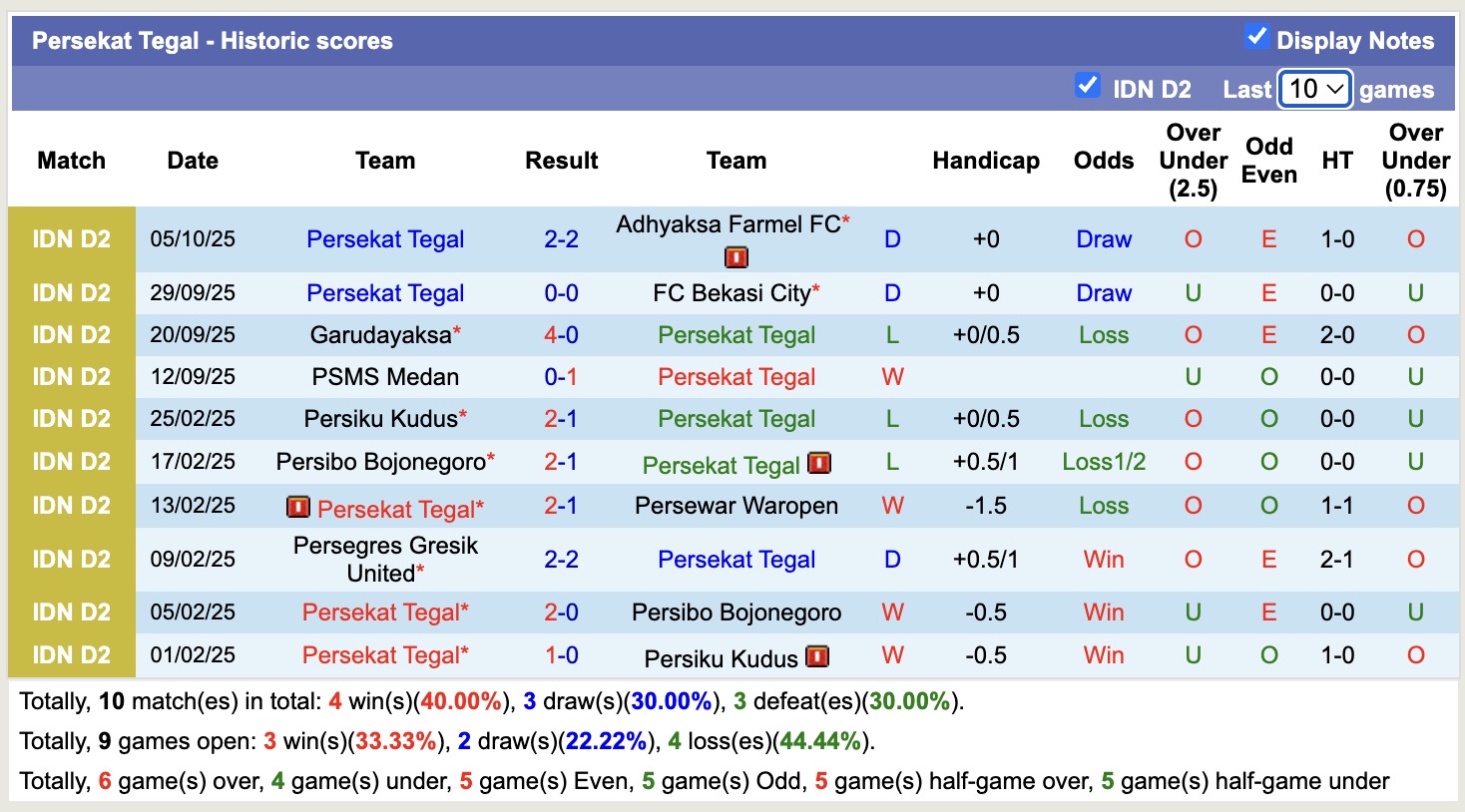1465x812 pixels.
Task: Click PSMS Medan team name
Action: [385, 377]
